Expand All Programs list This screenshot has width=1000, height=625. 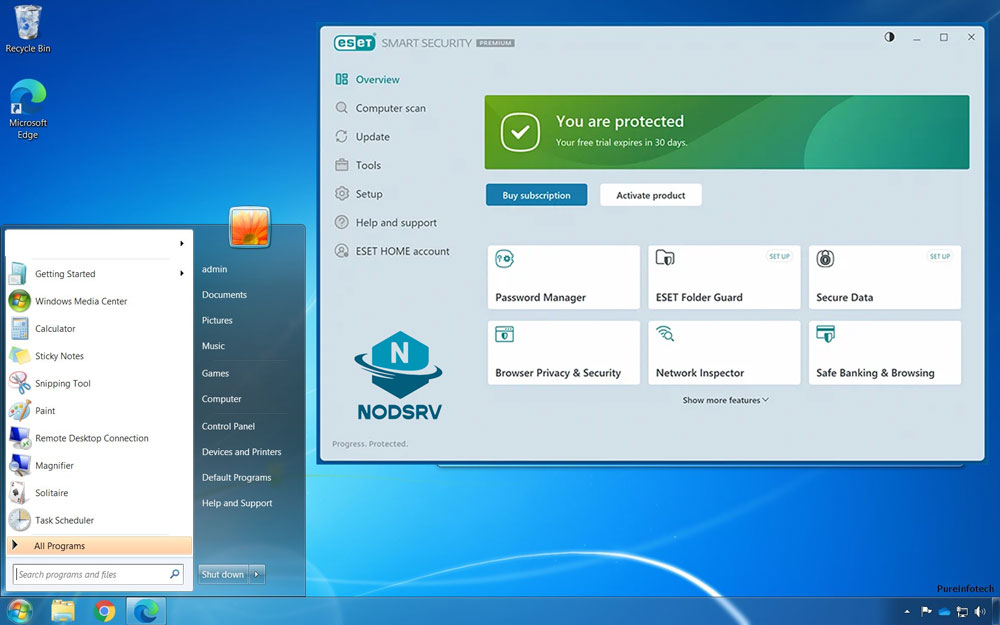click(x=59, y=546)
